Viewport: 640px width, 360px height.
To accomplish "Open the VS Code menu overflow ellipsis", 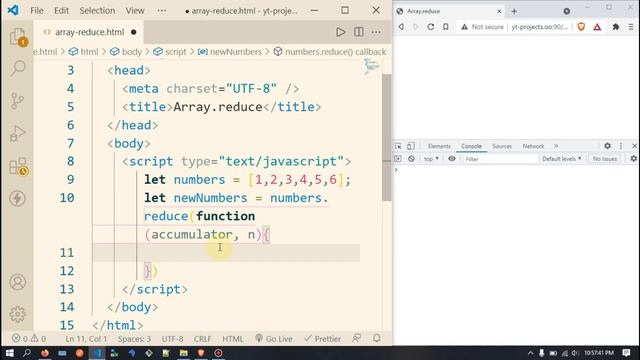I will [162, 11].
